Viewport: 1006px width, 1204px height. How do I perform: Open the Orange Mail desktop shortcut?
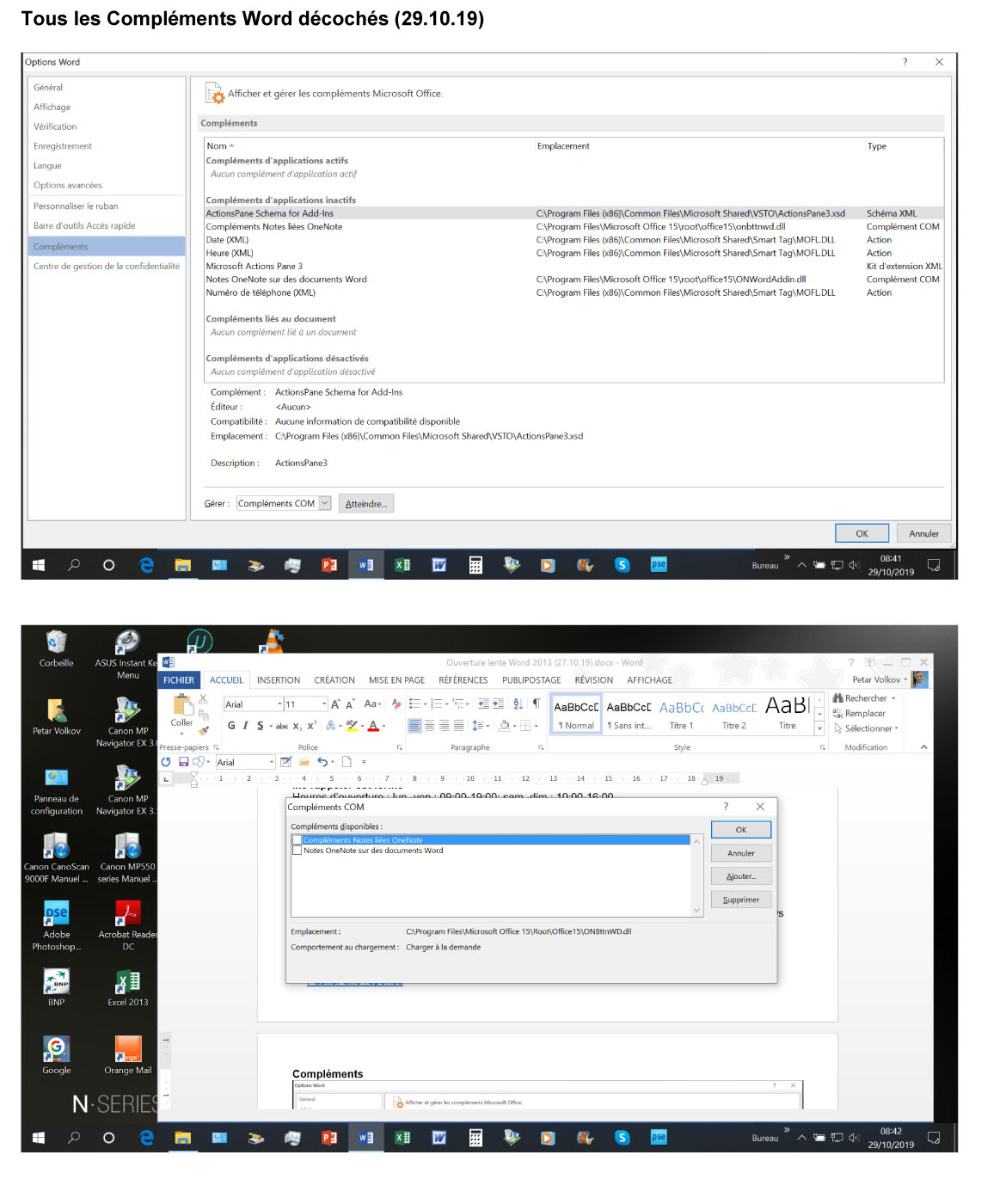tap(128, 1054)
